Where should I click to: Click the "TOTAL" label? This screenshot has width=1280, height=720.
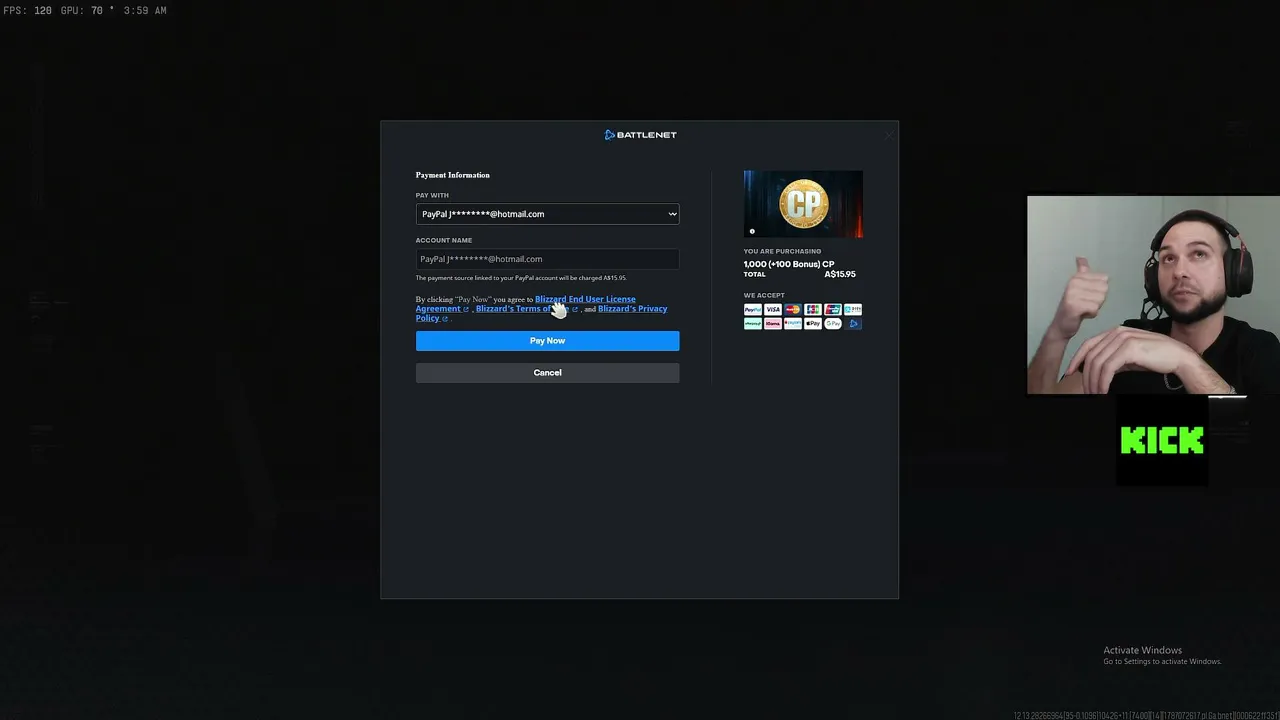754,274
